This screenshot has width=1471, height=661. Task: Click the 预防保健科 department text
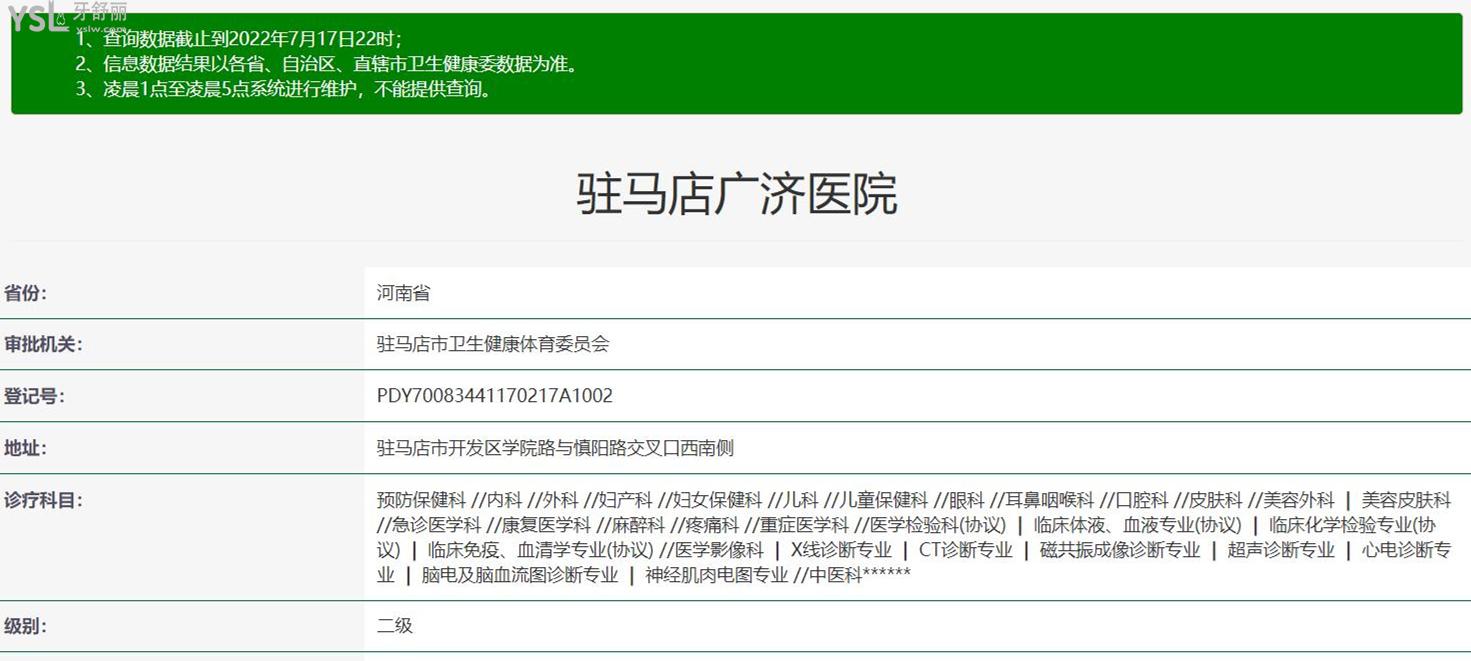click(421, 500)
